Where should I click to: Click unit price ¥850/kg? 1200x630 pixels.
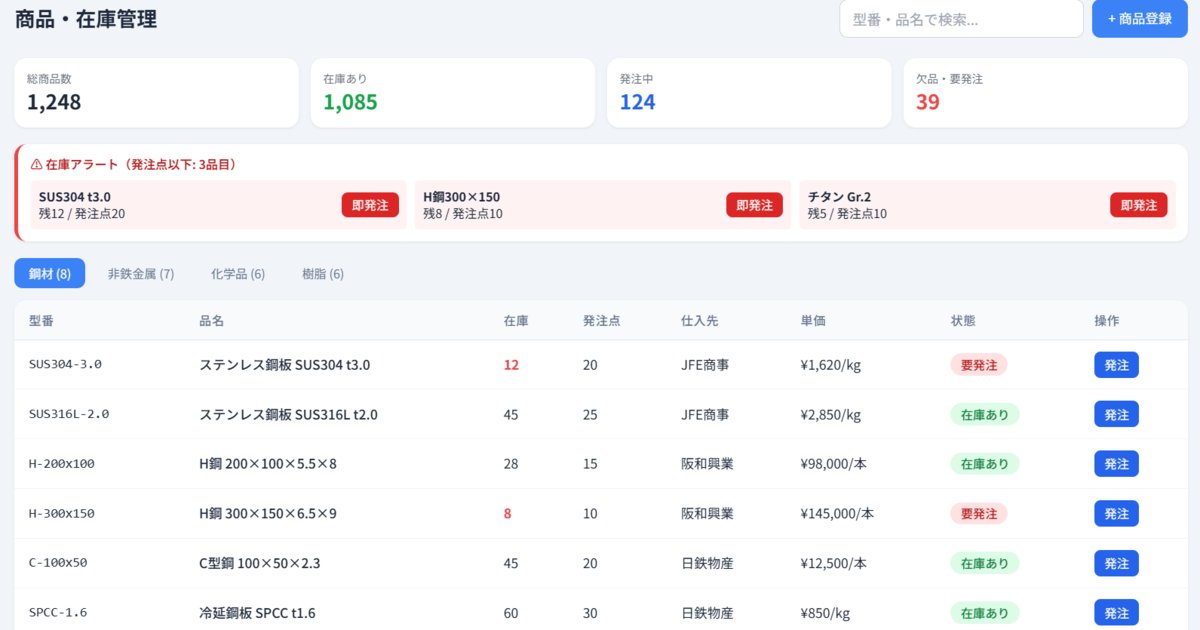[x=826, y=613]
